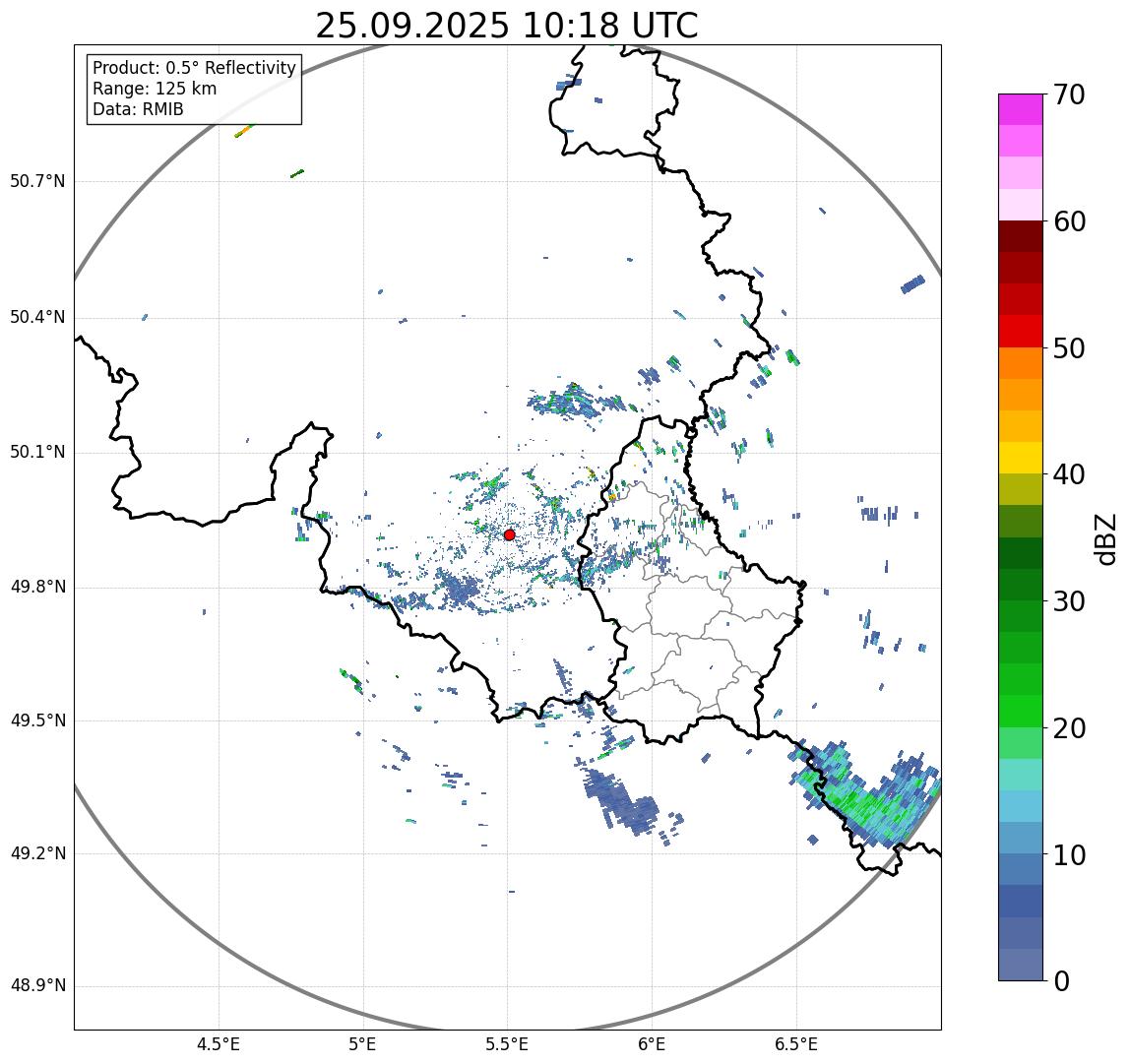Screen dimensions: 1130x1064
Task: Pick the yellow 40 dBZ colorbar band
Action: point(1021,458)
